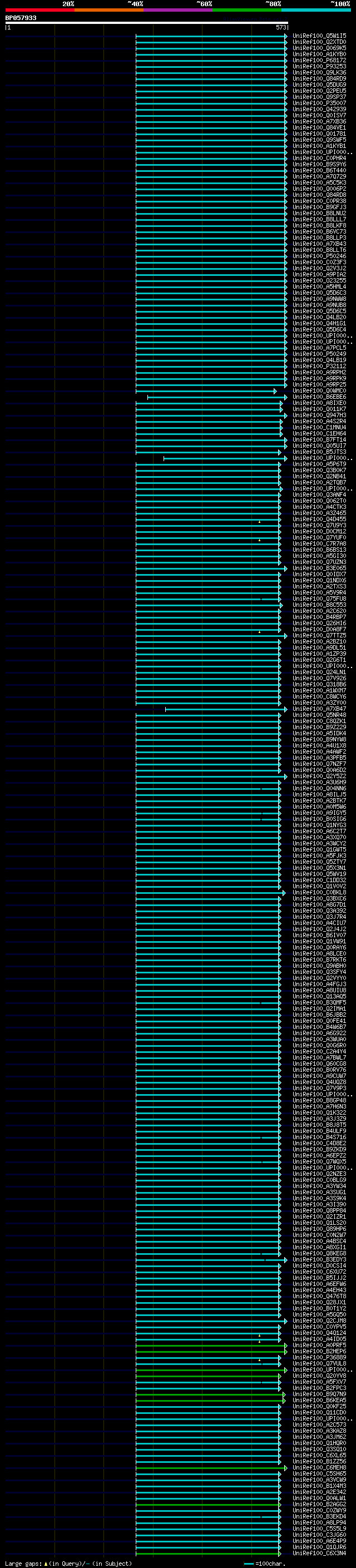Select hit UniRef100_B2HEP6

[x=319, y=1351]
